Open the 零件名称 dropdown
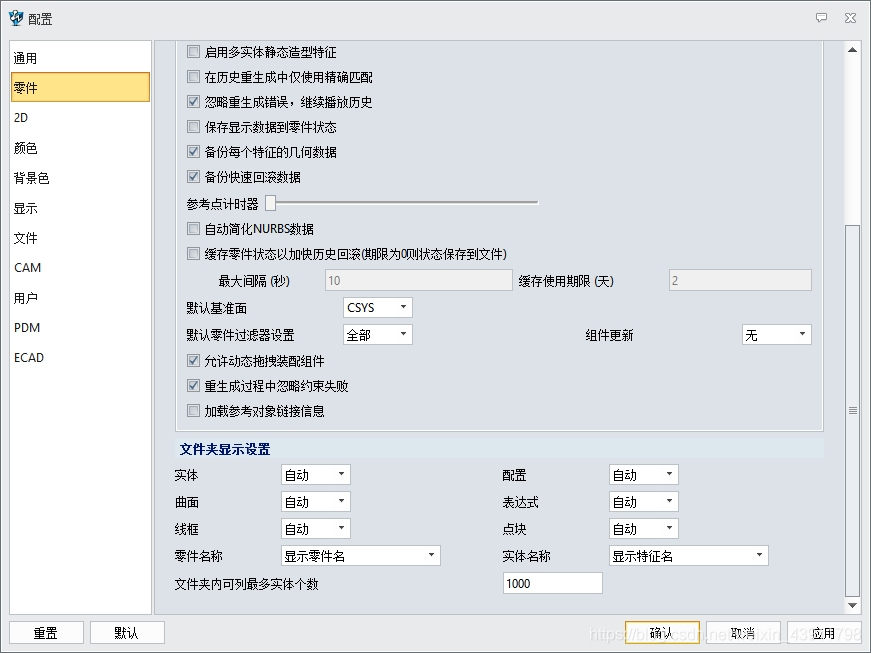Screen dimensions: 871x653 click(x=361, y=556)
